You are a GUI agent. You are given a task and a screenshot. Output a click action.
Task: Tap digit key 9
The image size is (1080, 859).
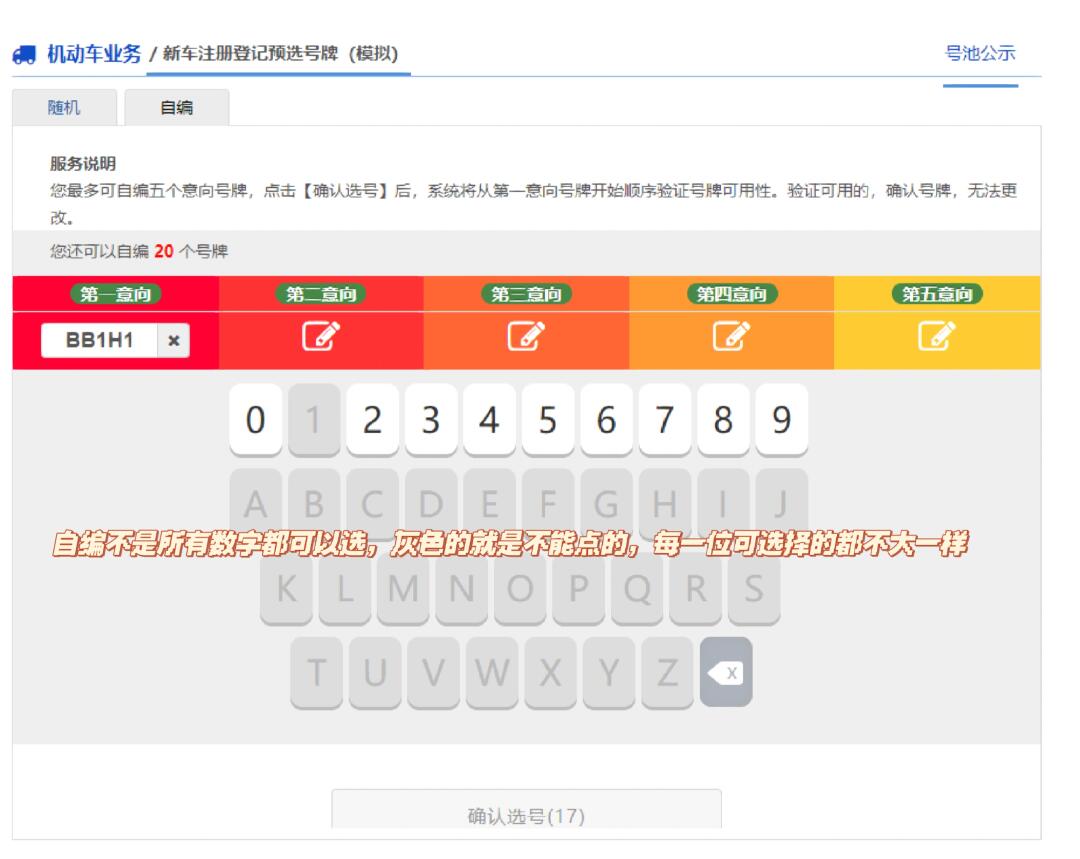pyautogui.click(x=781, y=420)
